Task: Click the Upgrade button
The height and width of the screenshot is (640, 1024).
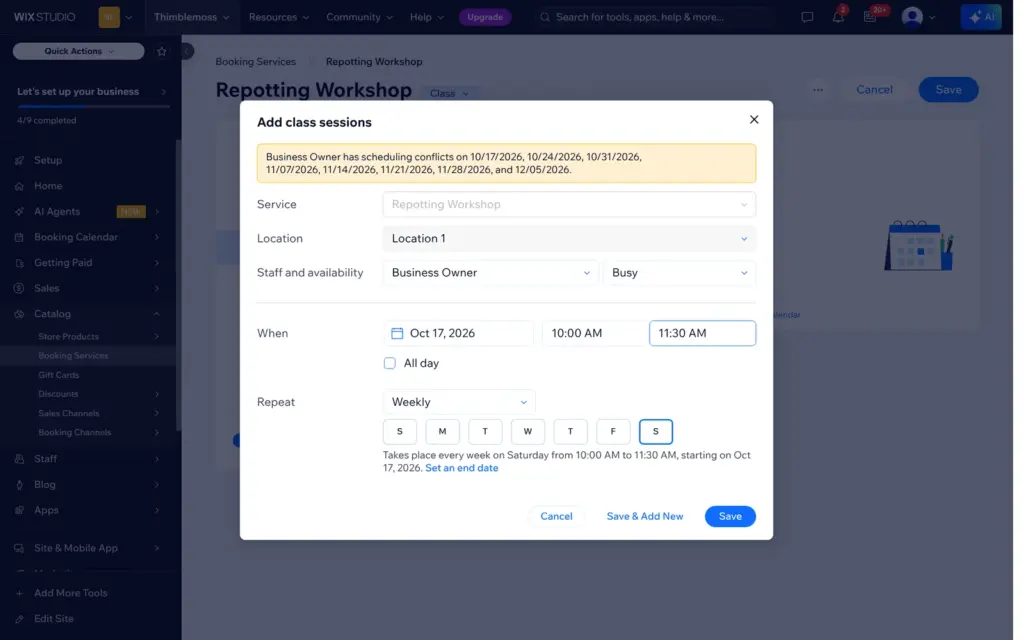Action: pos(485,17)
